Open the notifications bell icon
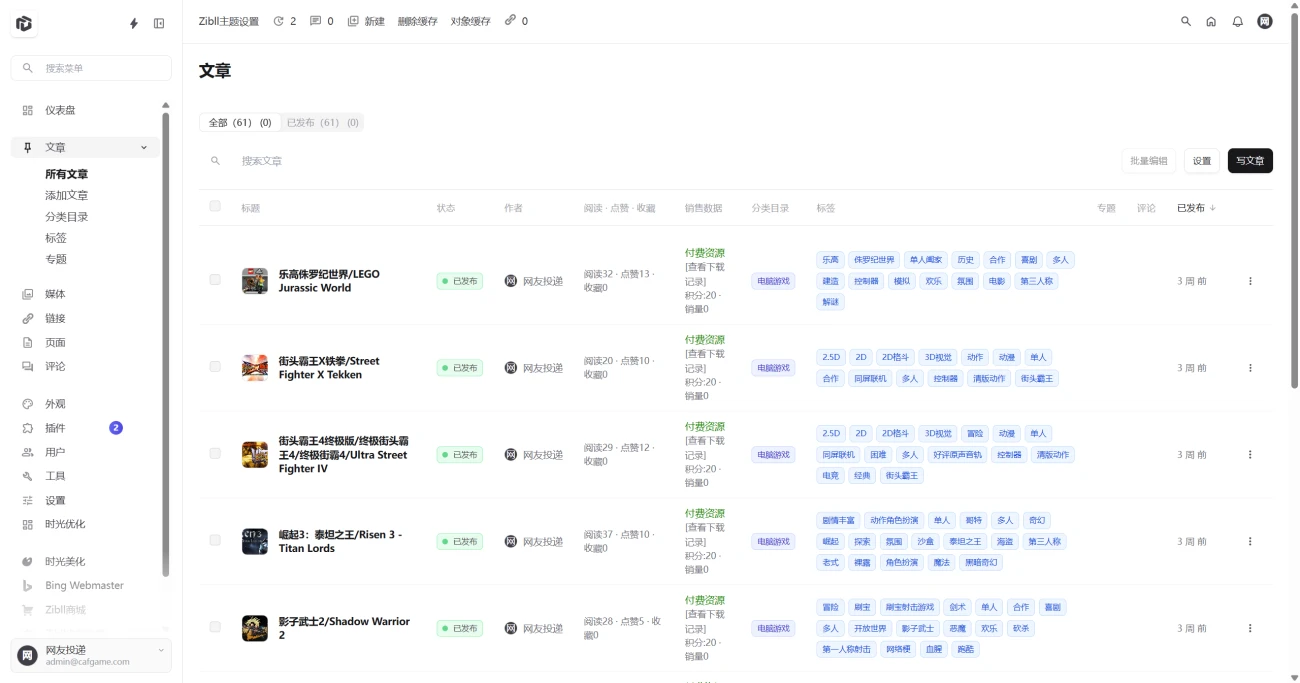1300x683 pixels. coord(1237,21)
